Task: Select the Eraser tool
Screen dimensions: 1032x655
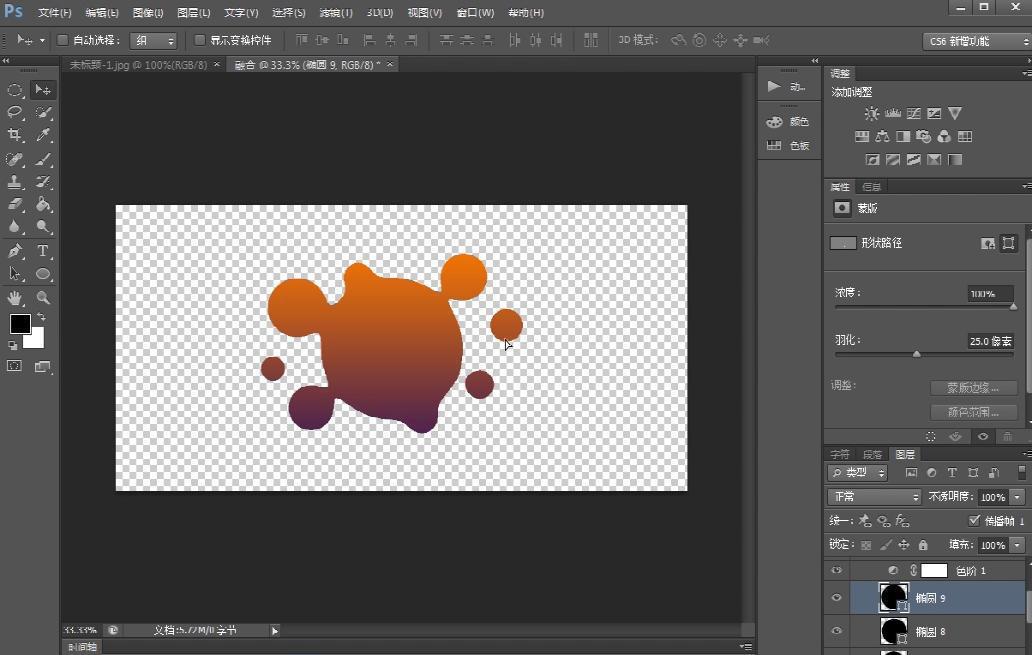Action: pyautogui.click(x=14, y=205)
